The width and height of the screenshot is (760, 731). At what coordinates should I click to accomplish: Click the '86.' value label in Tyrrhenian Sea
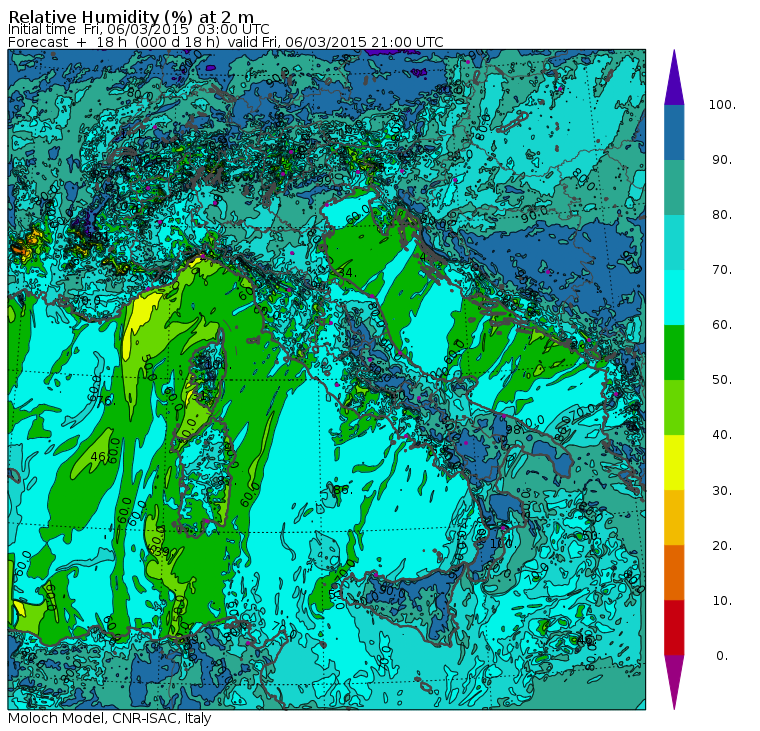pos(341,490)
